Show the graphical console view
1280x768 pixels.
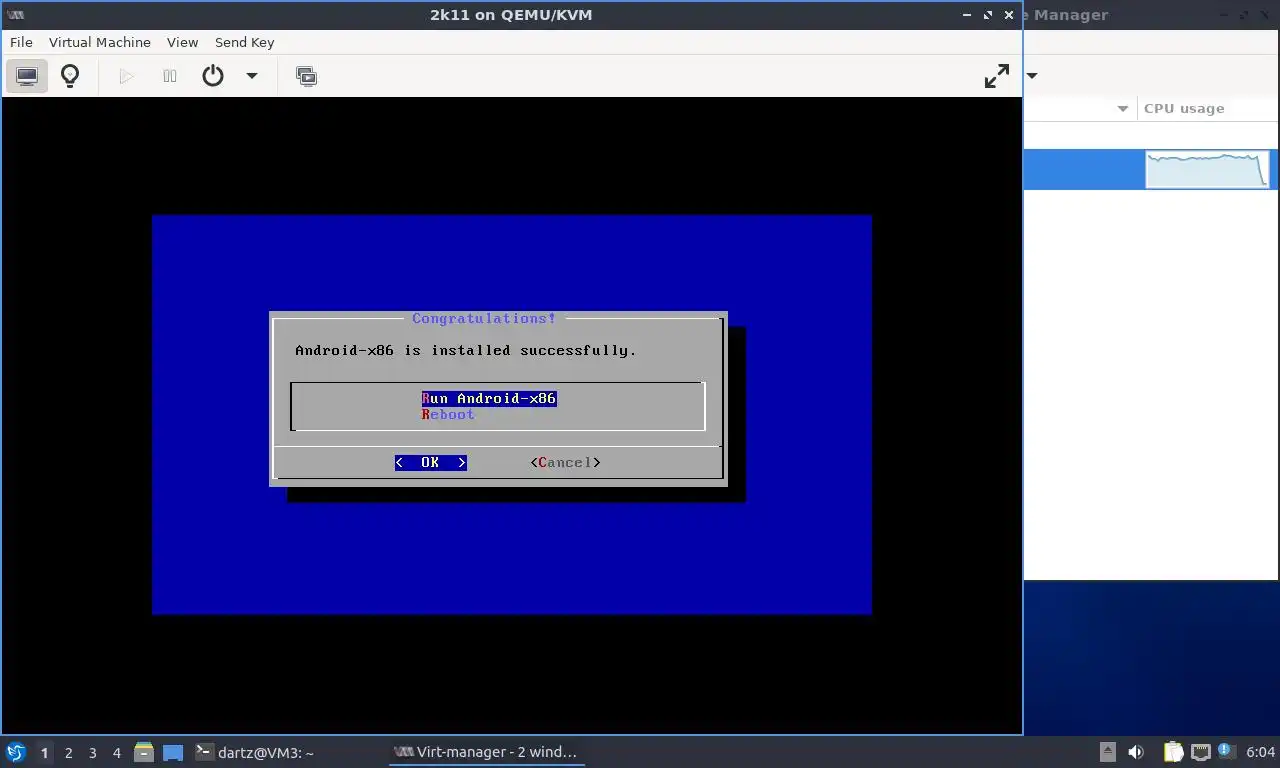(x=27, y=76)
